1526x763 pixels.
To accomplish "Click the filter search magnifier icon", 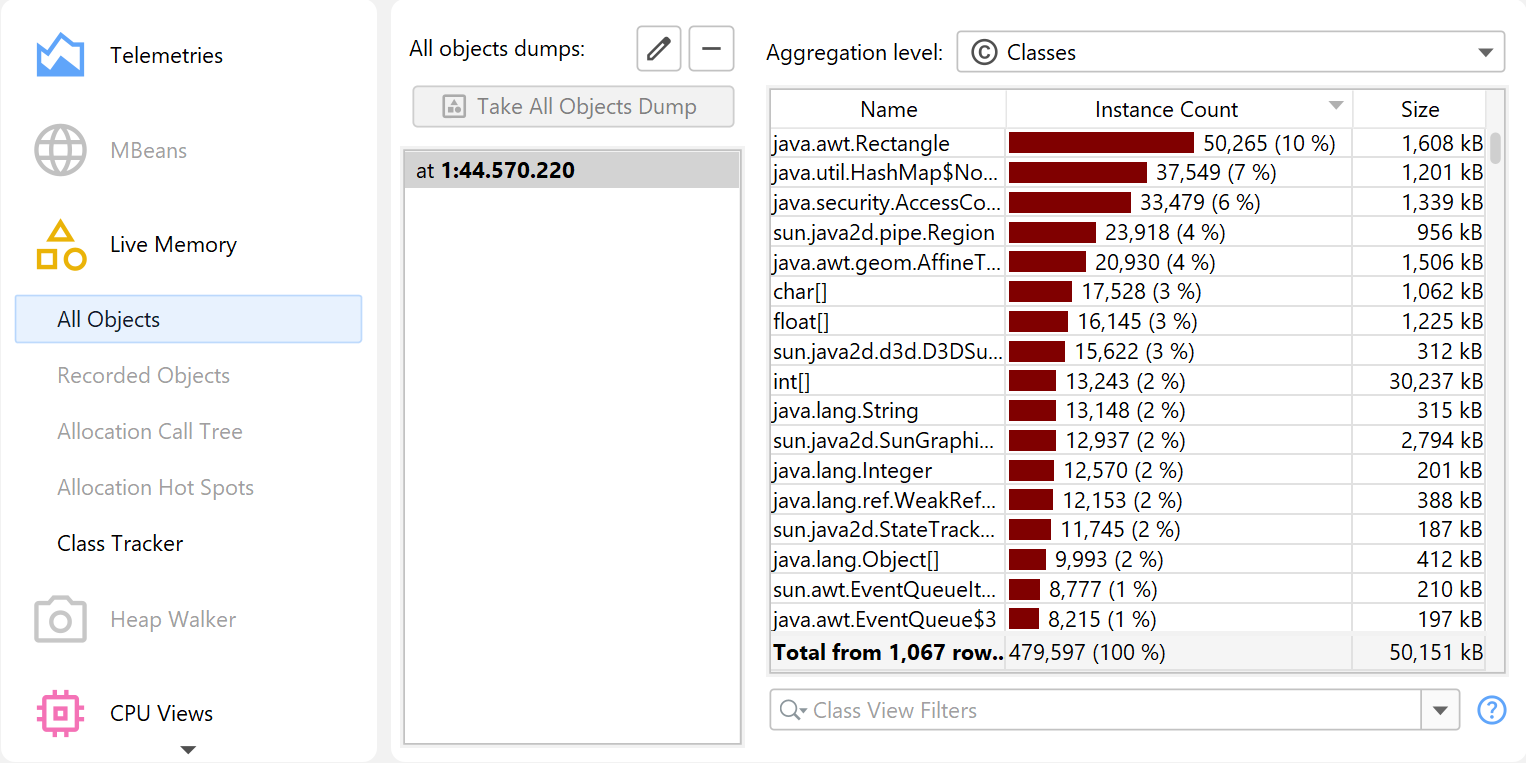I will tap(792, 710).
